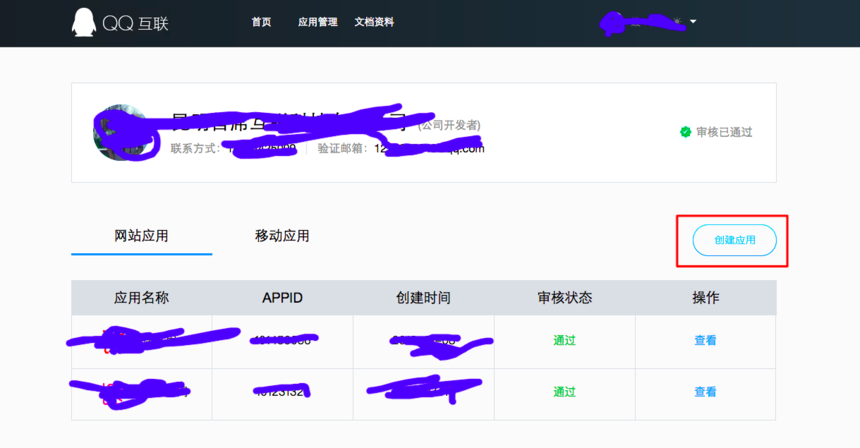This screenshot has height=448, width=860.
Task: Click 查看 for the second application row
Action: point(705,392)
